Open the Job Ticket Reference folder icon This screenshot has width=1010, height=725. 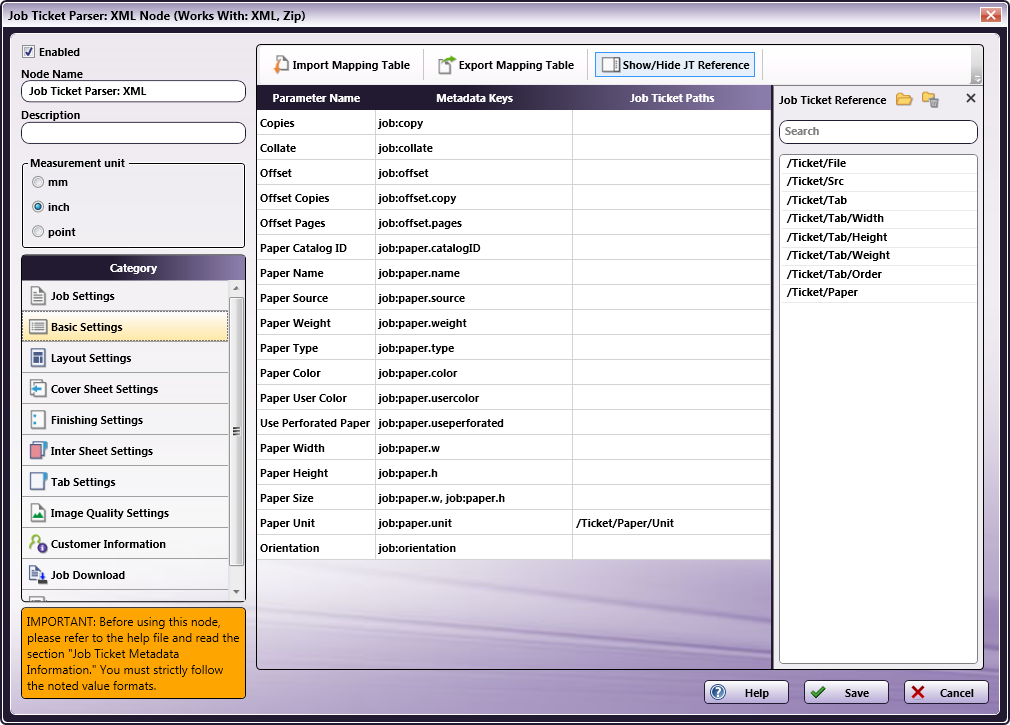coord(904,99)
